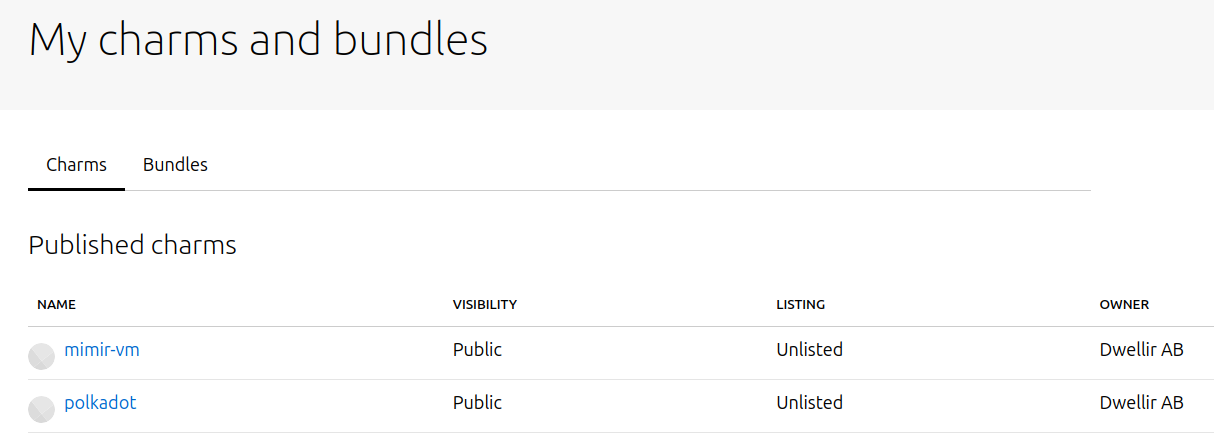Click the polkadot charm icon
This screenshot has height=434, width=1214.
[x=41, y=409]
